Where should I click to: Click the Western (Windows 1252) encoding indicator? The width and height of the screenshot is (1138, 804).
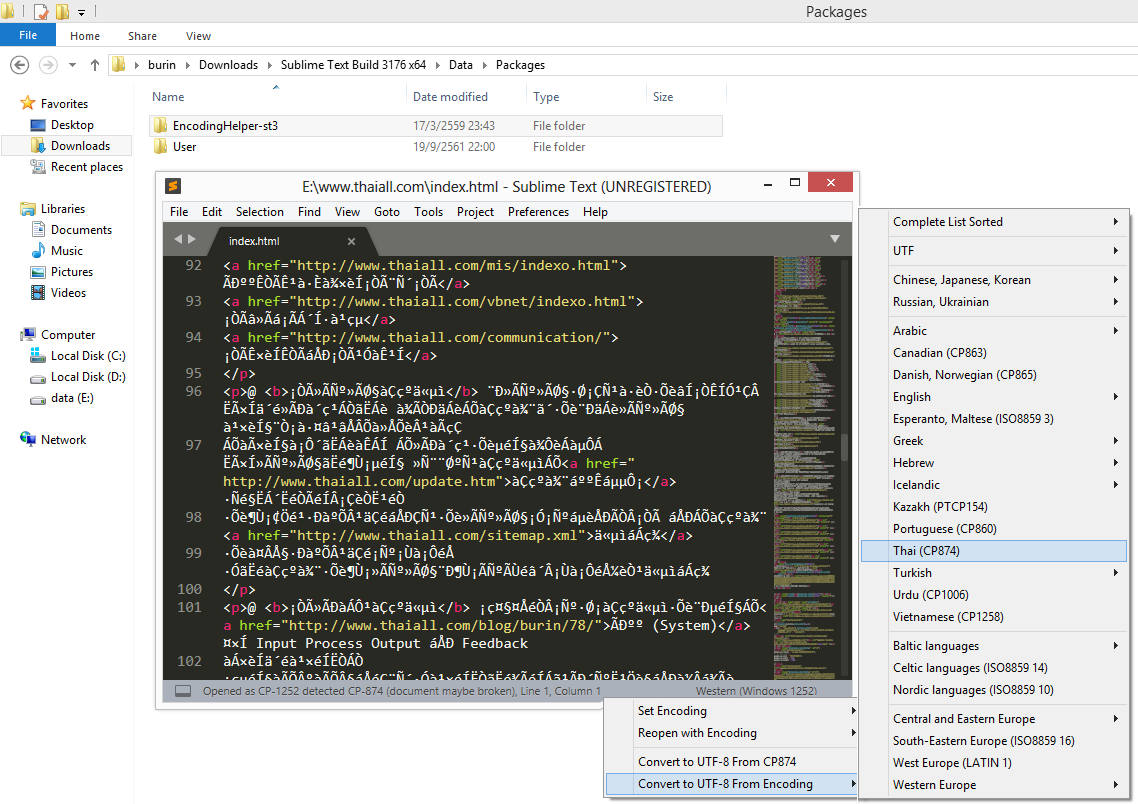point(756,691)
